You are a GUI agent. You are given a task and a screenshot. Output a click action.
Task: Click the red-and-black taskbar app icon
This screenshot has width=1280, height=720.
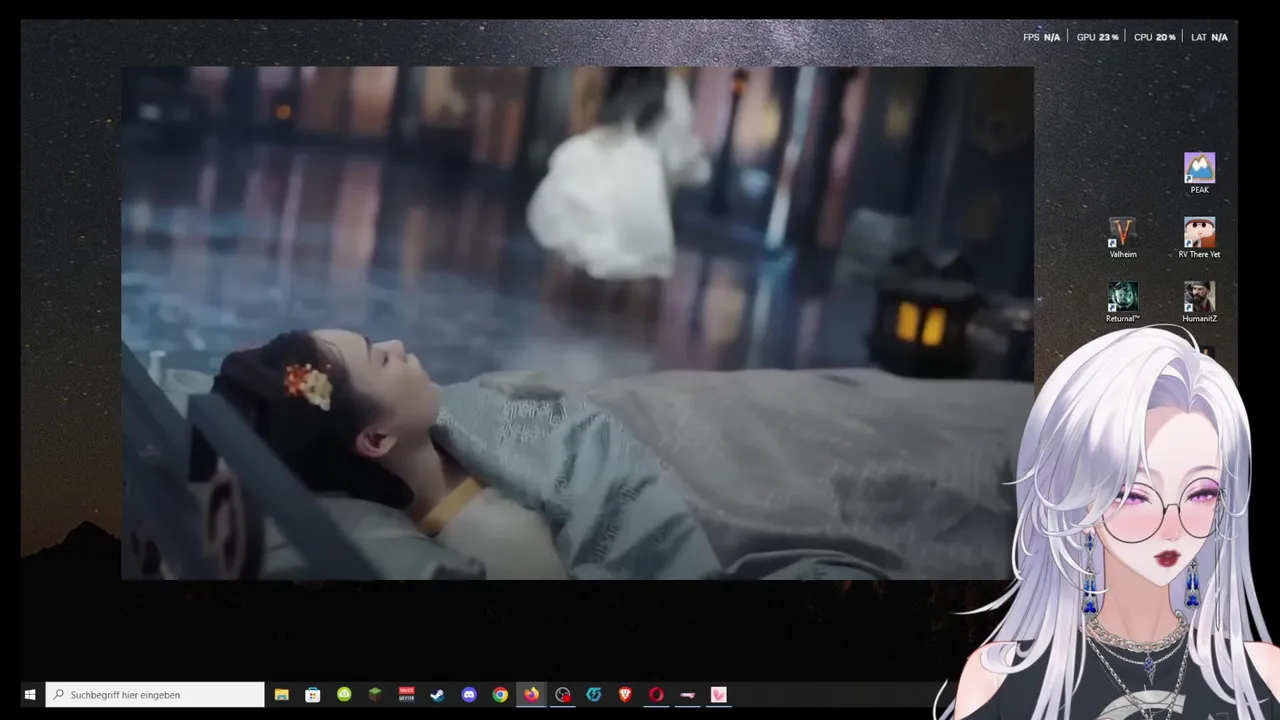pyautogui.click(x=406, y=695)
